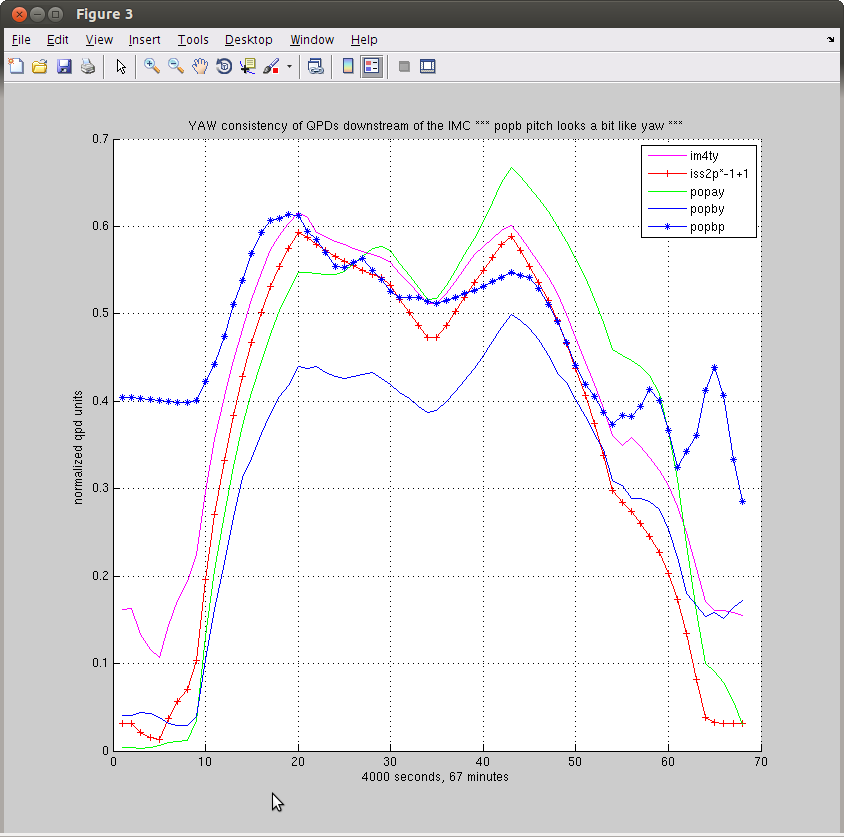Open the Help menu
This screenshot has width=844, height=837.
tap(364, 40)
